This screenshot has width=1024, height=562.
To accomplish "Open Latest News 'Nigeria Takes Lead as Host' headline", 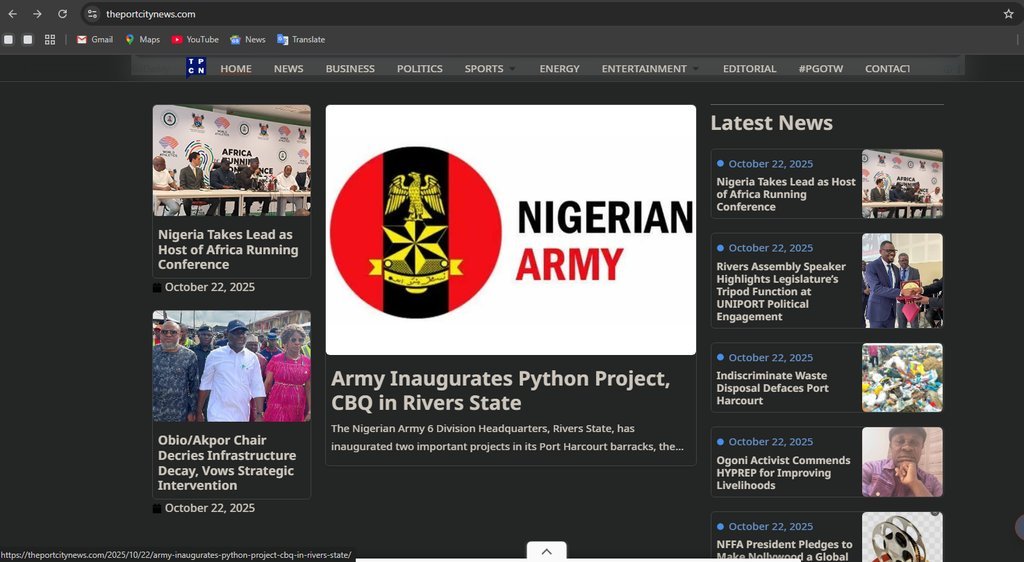I will pyautogui.click(x=786, y=195).
